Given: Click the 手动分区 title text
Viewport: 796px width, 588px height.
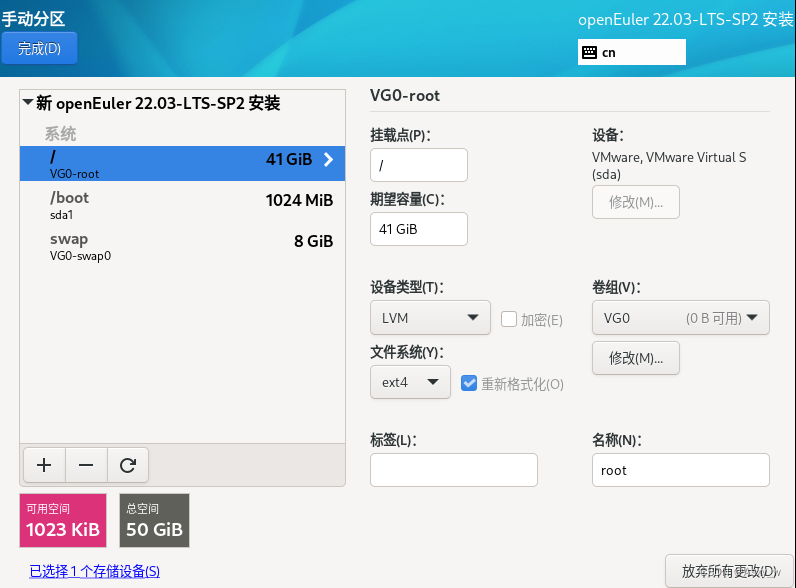Looking at the screenshot, I should point(34,19).
